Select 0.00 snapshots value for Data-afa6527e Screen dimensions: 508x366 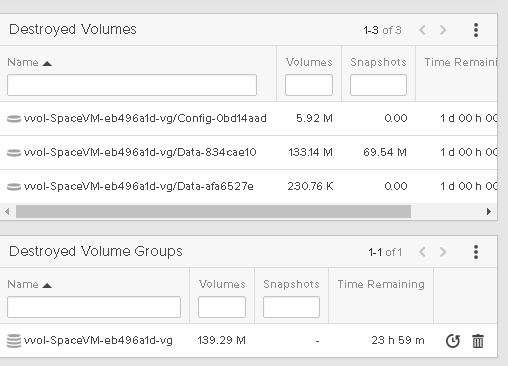click(x=396, y=186)
